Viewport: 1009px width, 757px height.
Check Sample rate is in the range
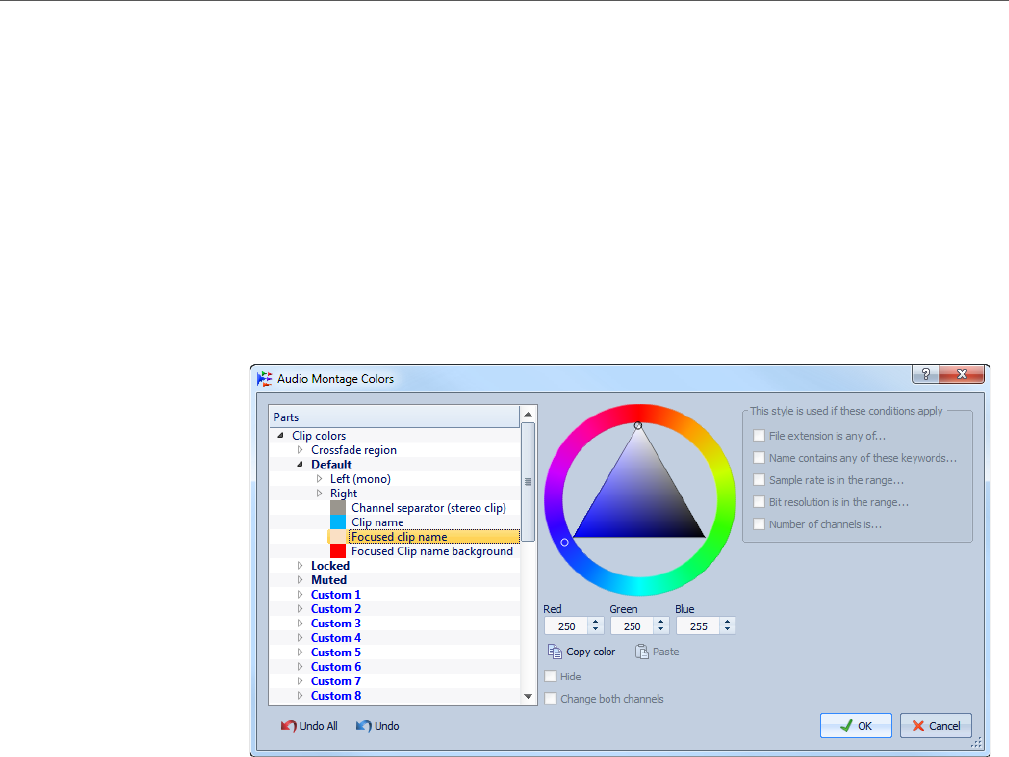point(759,480)
